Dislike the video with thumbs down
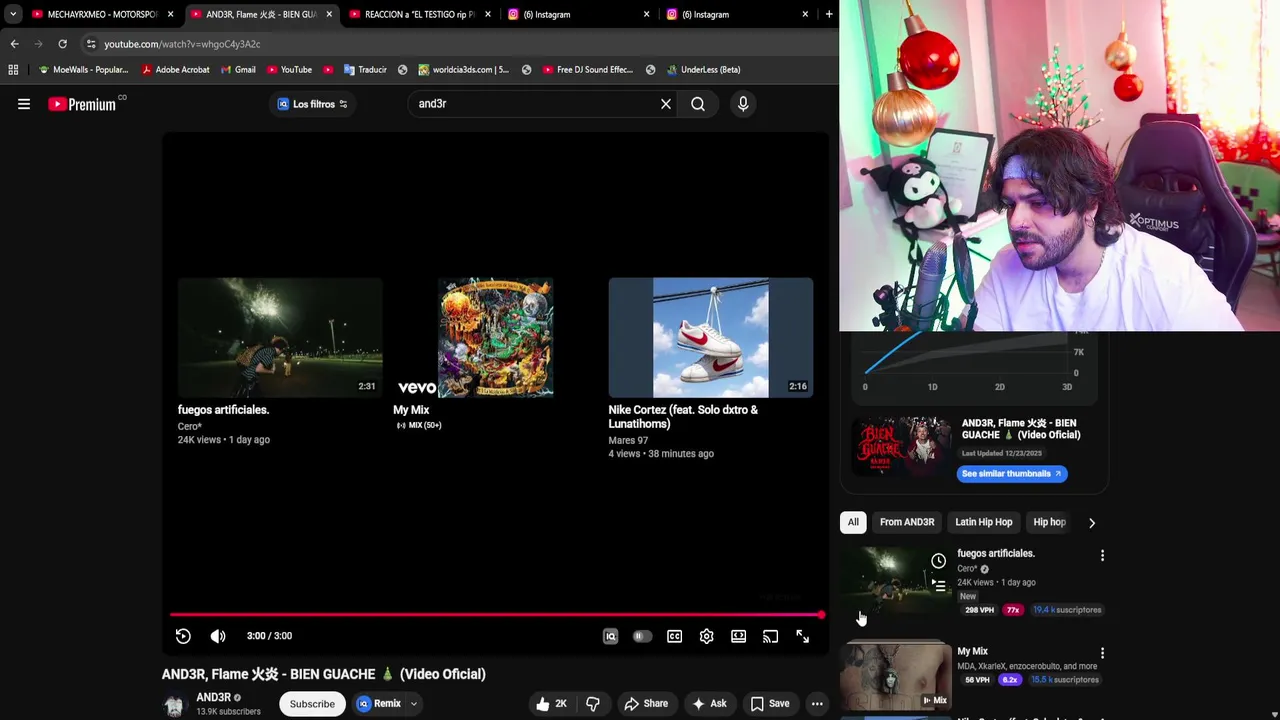This screenshot has width=1280, height=720. pyautogui.click(x=593, y=704)
